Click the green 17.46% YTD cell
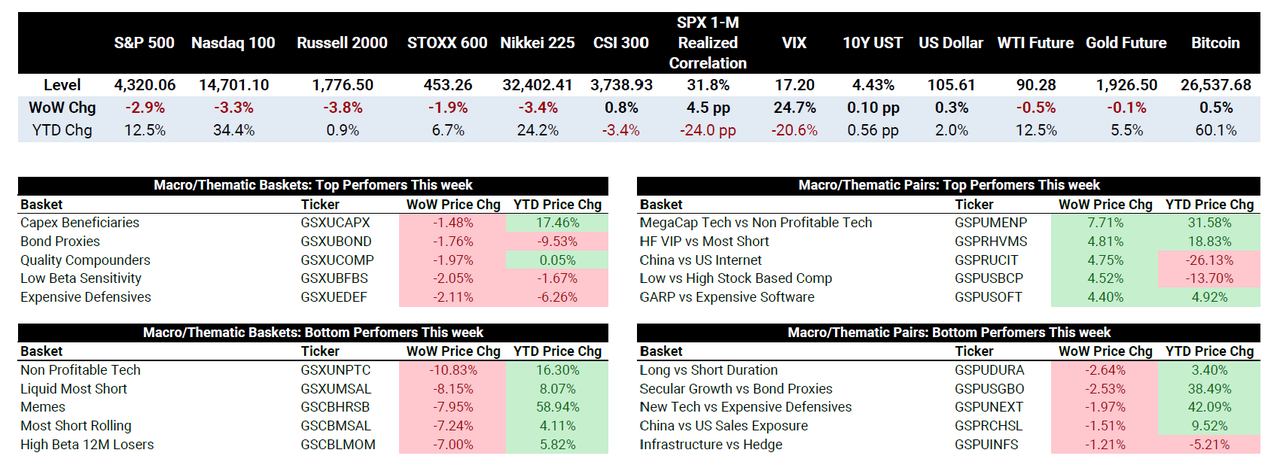 (556, 223)
